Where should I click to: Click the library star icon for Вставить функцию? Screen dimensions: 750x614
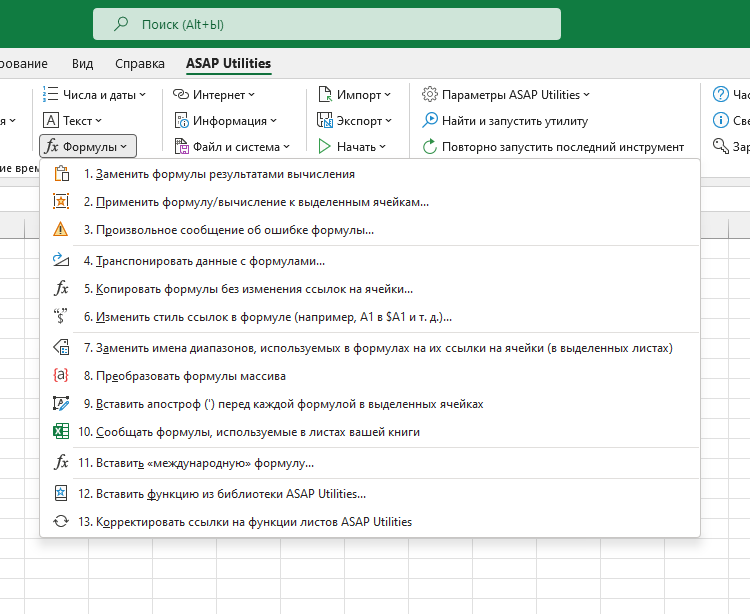coord(61,493)
